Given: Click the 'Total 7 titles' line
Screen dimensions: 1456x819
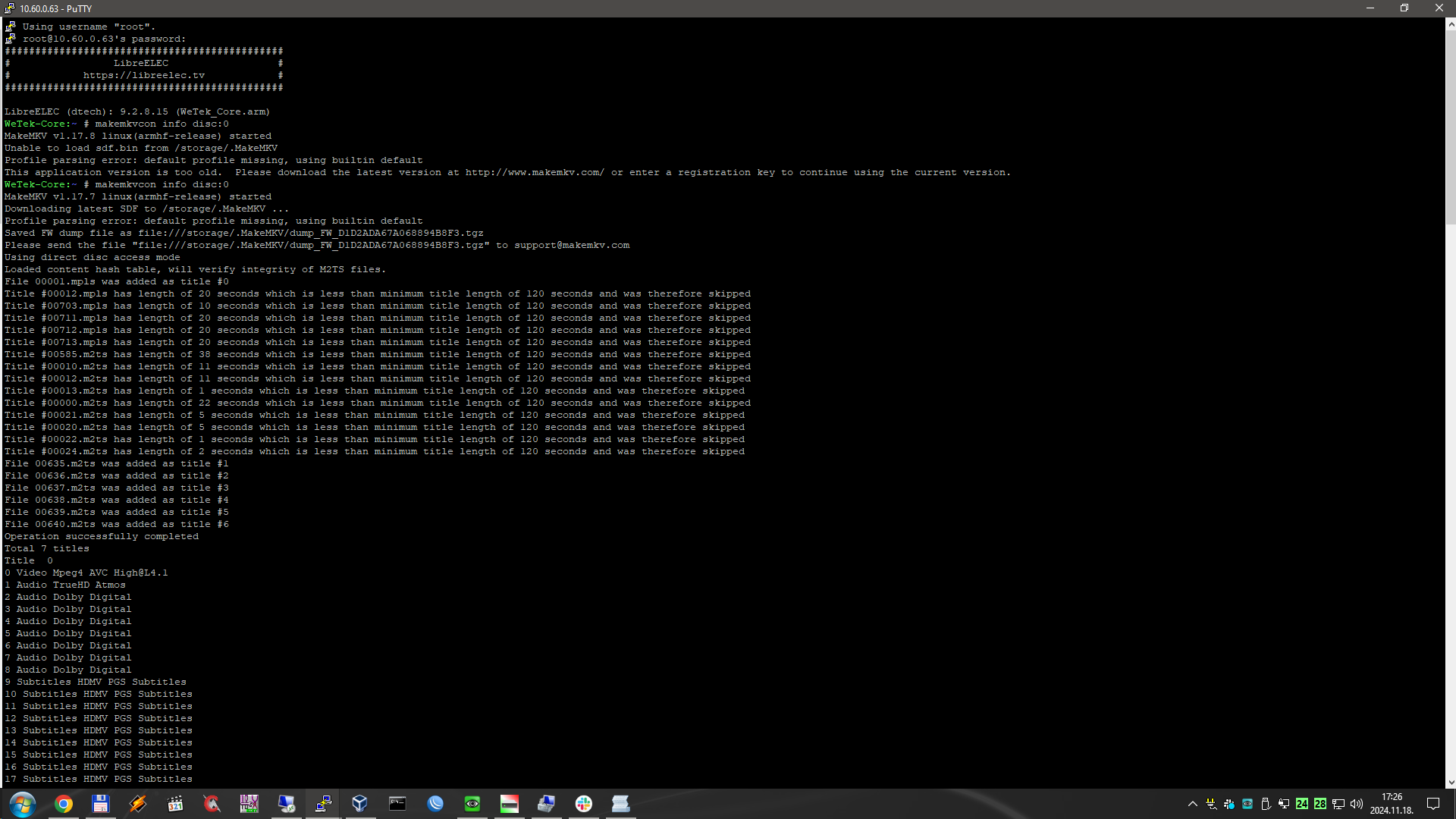Looking at the screenshot, I should pyautogui.click(x=47, y=549).
